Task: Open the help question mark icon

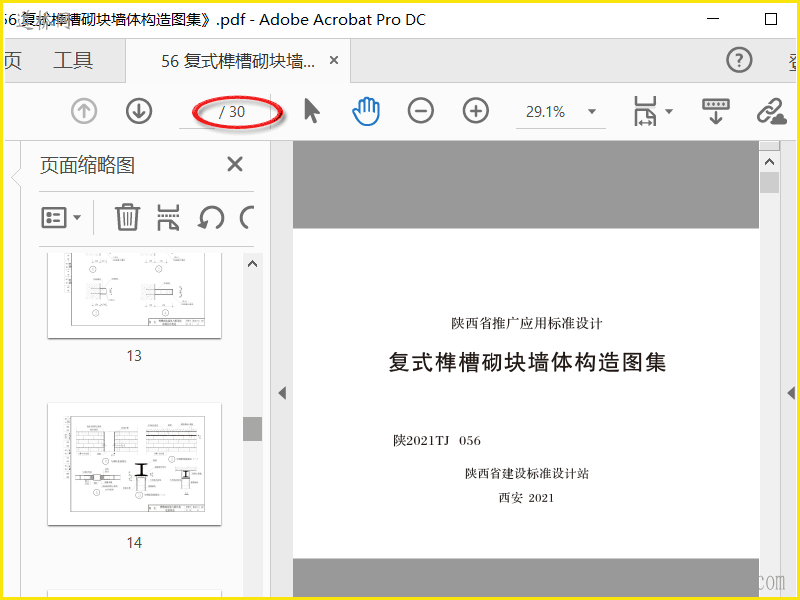Action: (x=739, y=60)
